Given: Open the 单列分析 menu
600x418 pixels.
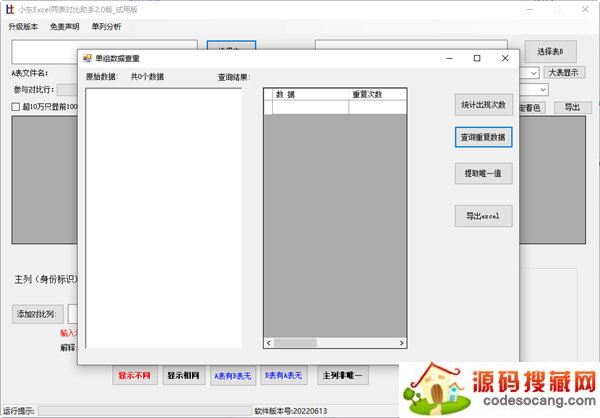Looking at the screenshot, I should (x=106, y=26).
